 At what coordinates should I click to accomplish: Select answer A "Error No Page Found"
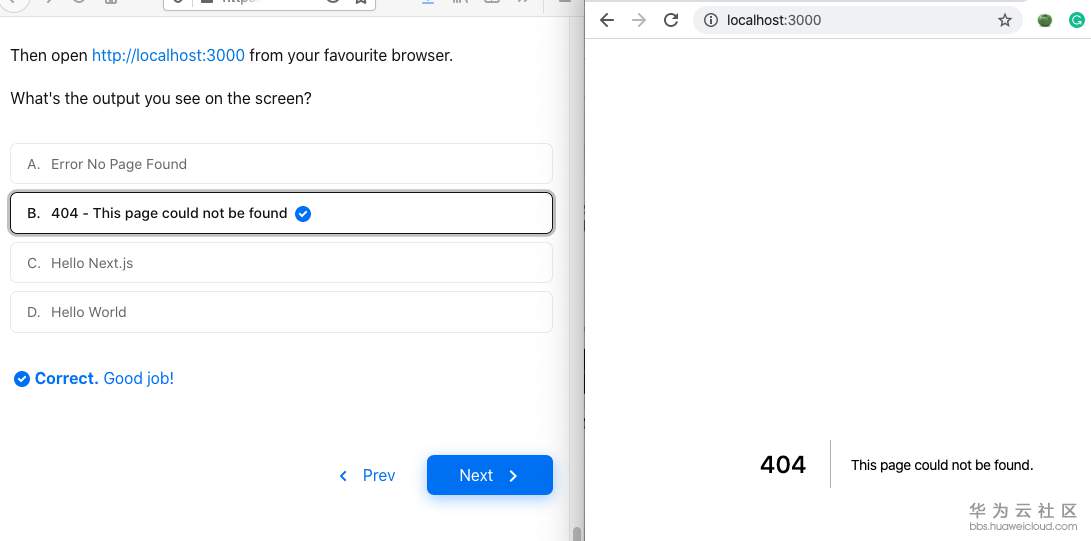tap(281, 164)
